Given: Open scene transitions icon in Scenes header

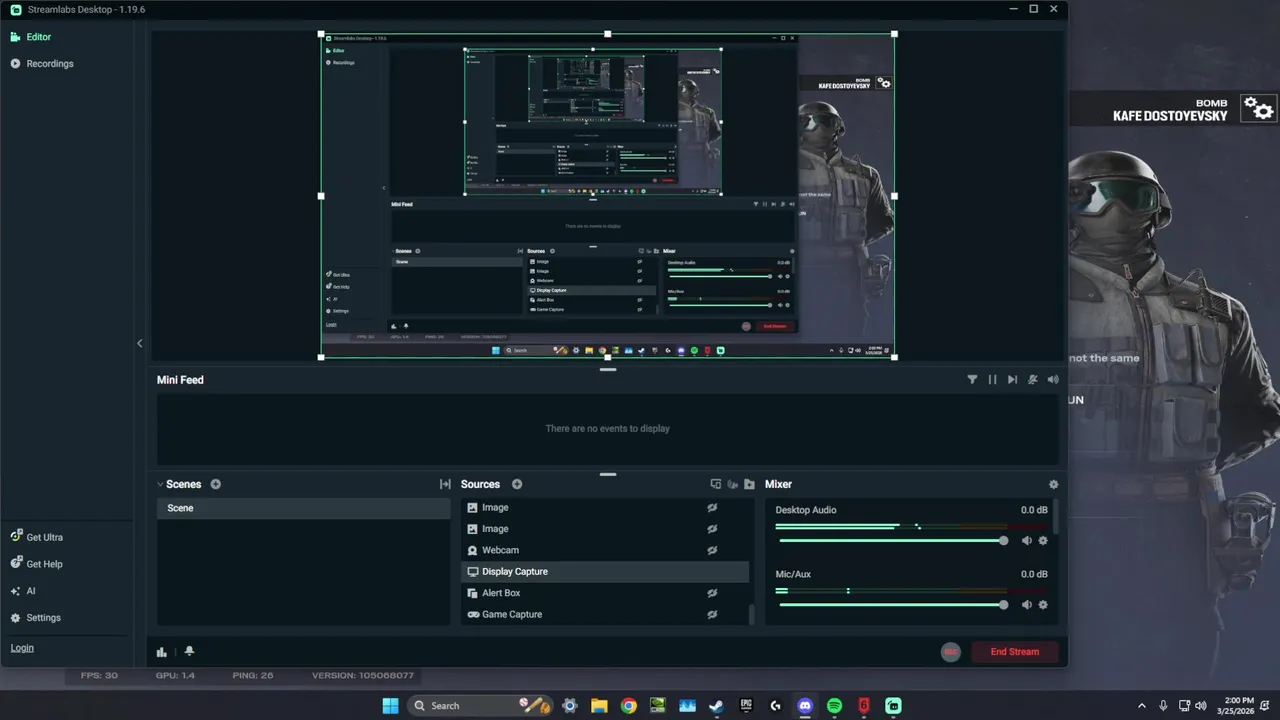Looking at the screenshot, I should tap(445, 484).
